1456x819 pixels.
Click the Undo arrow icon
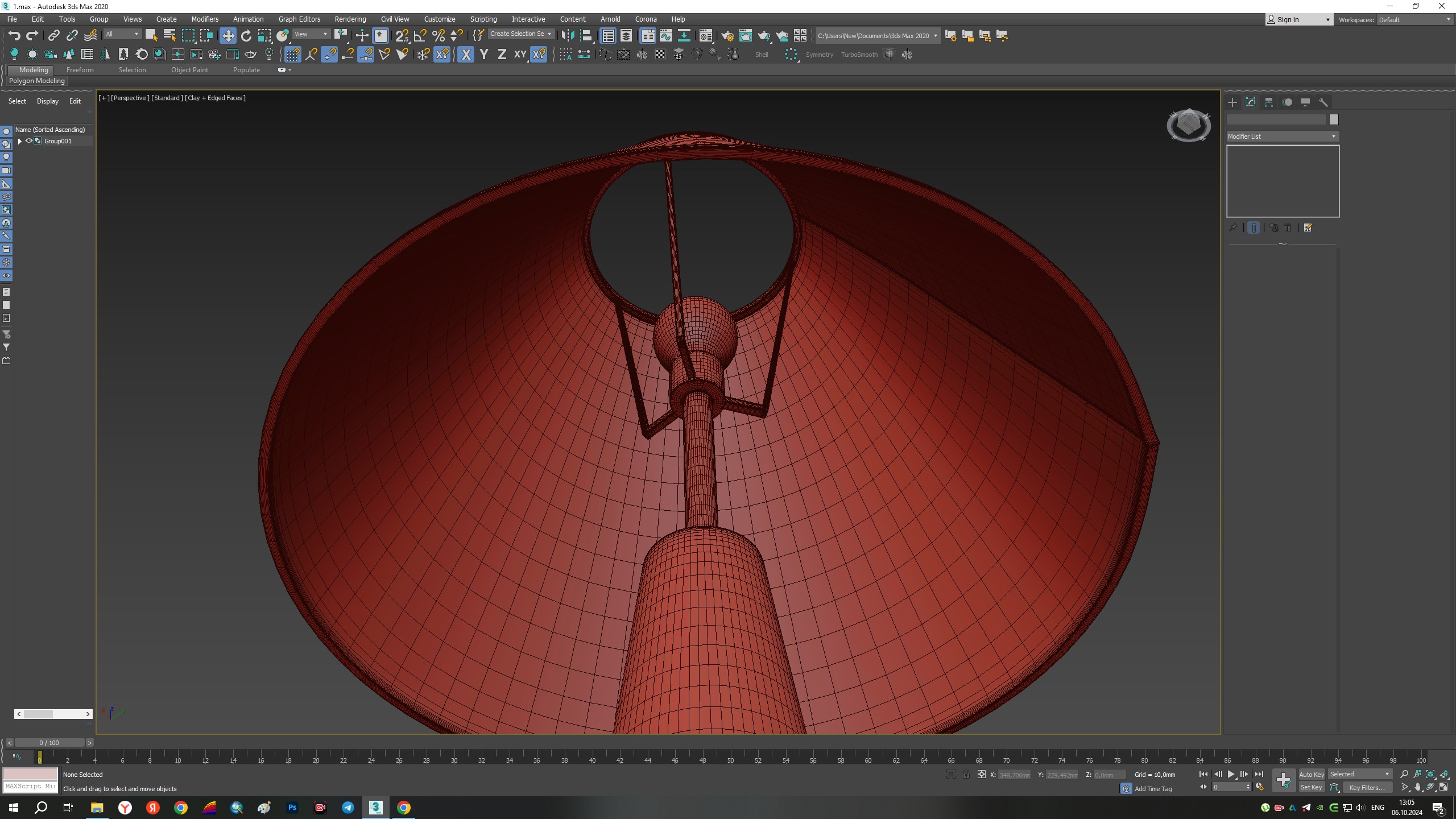tap(14, 36)
